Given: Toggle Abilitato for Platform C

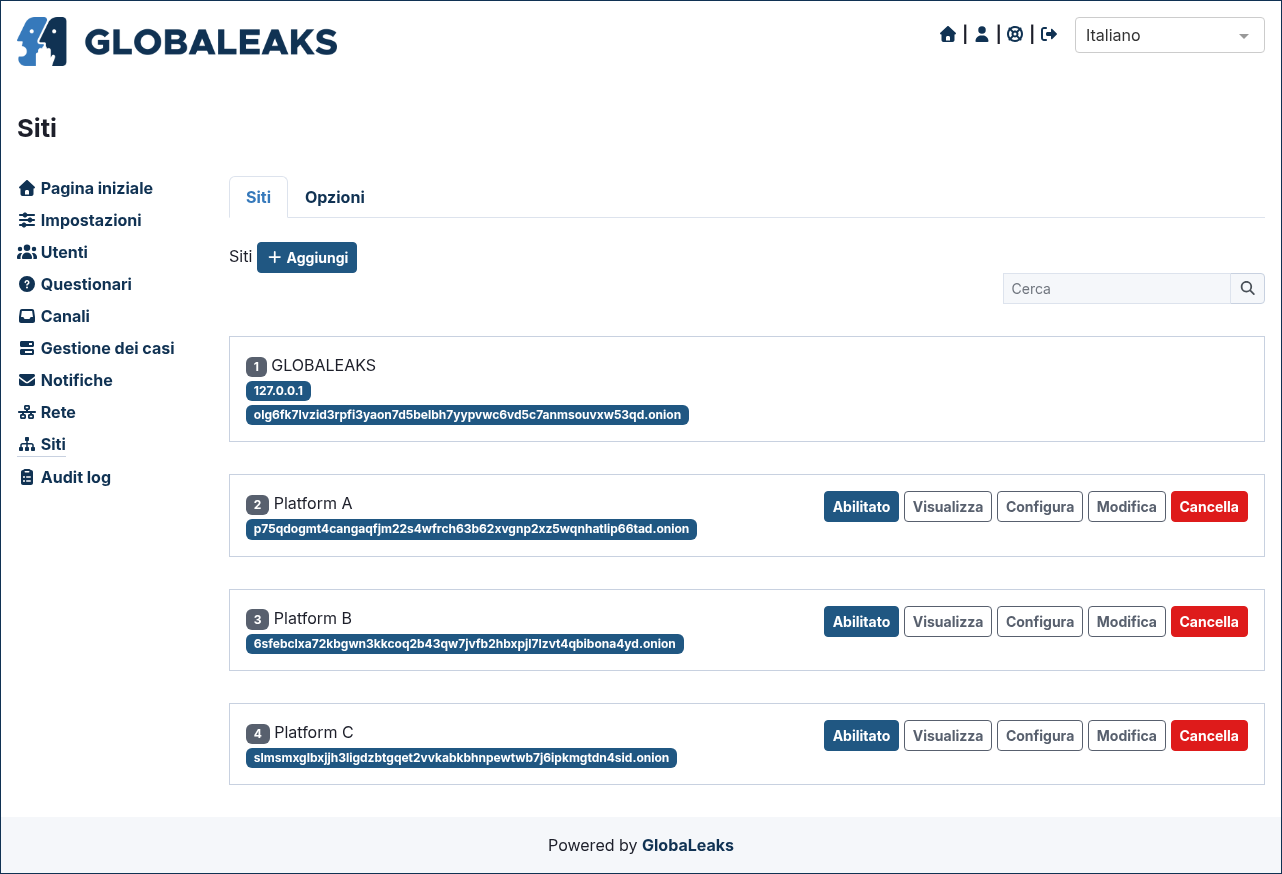Looking at the screenshot, I should click(861, 735).
